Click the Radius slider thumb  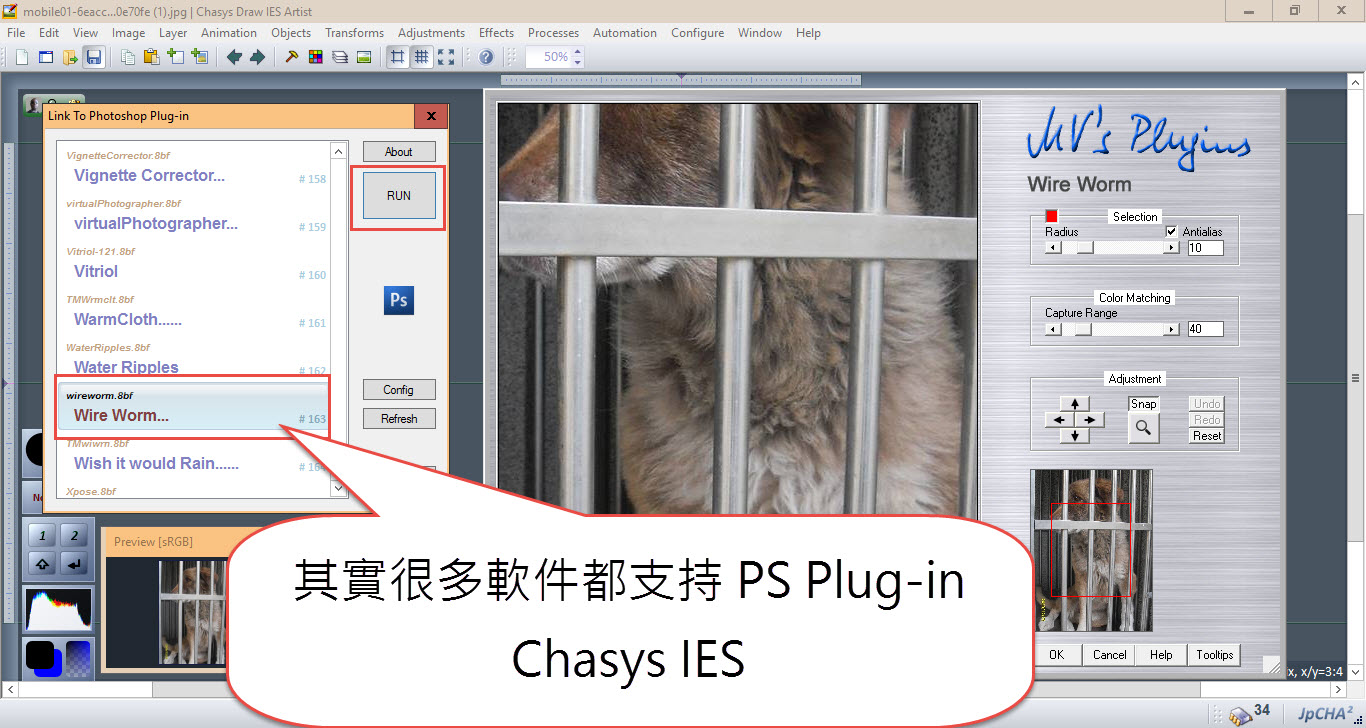[x=1085, y=248]
